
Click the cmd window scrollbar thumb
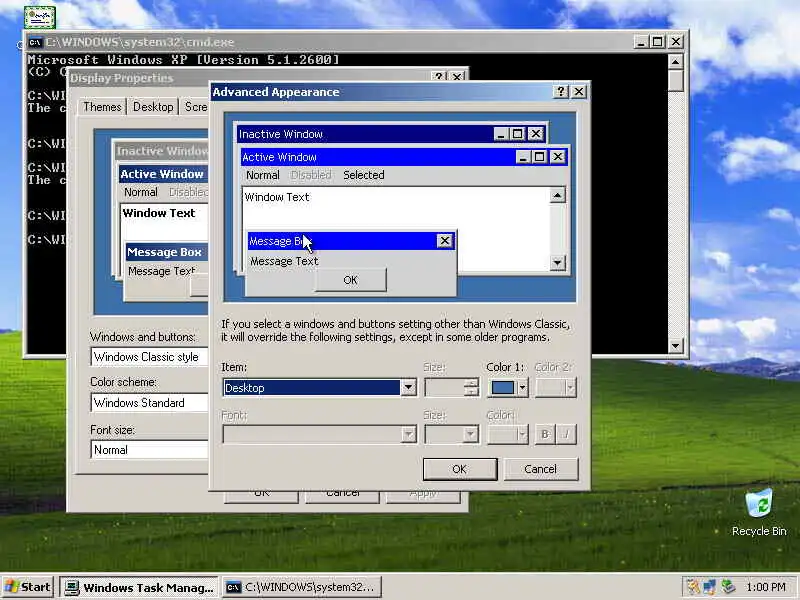click(x=676, y=81)
